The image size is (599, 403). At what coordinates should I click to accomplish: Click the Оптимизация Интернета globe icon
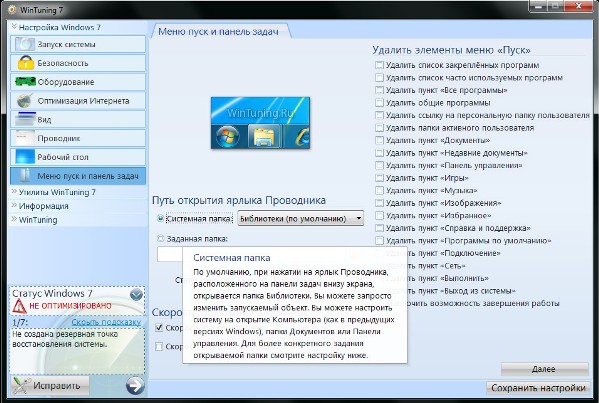(x=24, y=100)
